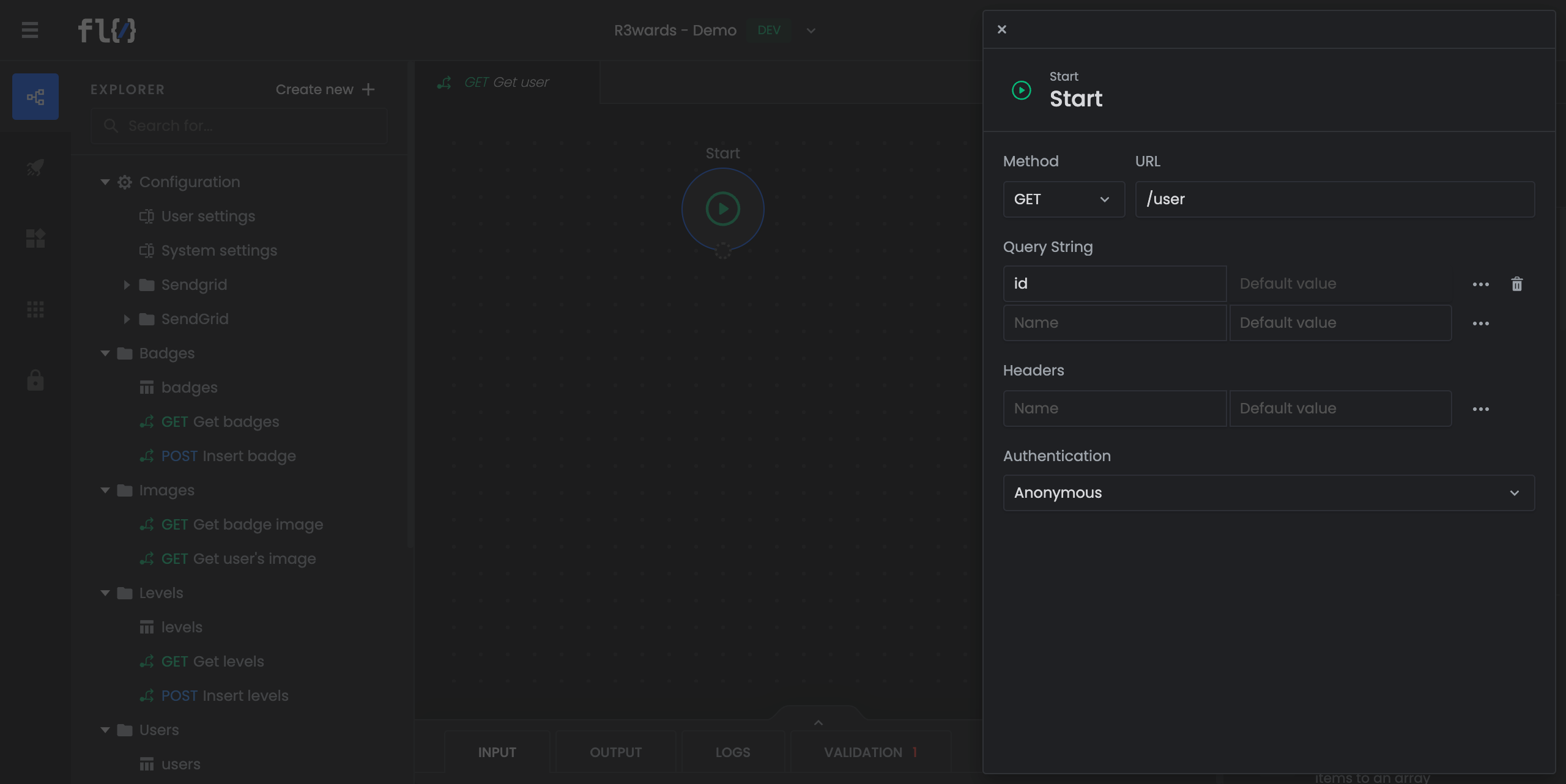Screen dimensions: 1566x784
Task: Collapse the Images folder
Action: (105, 490)
